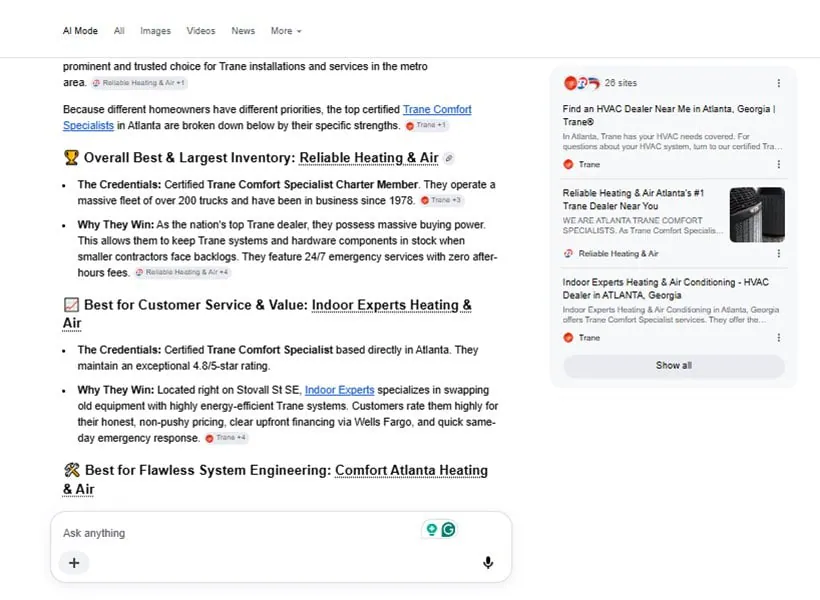
Task: Open the Videos tab
Action: click(201, 31)
